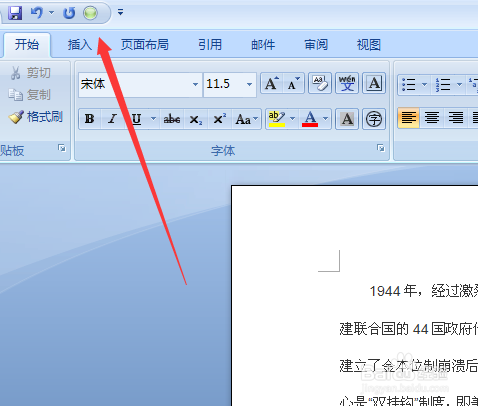Click the Save icon in quick access toolbar
The width and height of the screenshot is (478, 406).
point(14,13)
